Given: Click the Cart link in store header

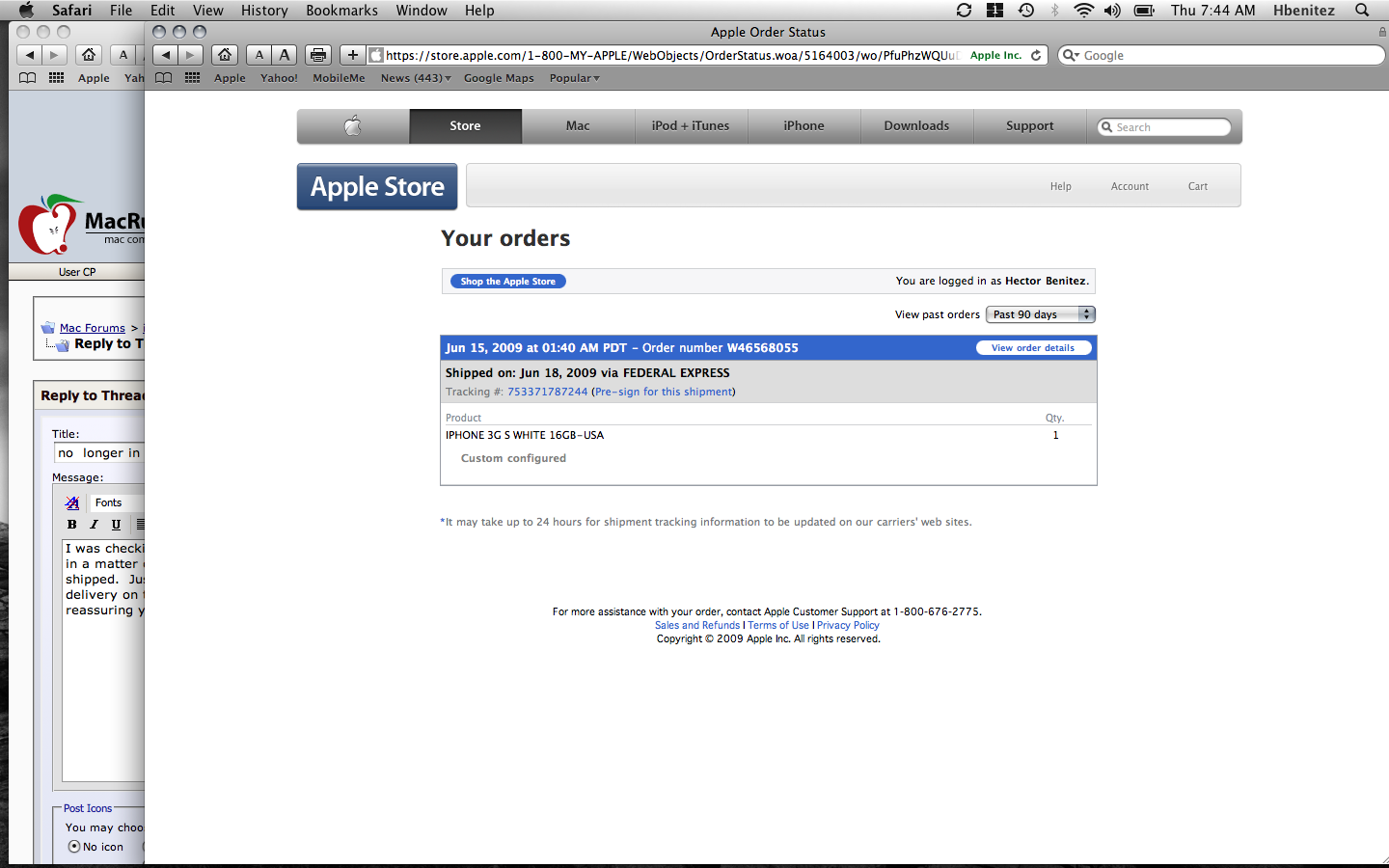Looking at the screenshot, I should tap(1198, 186).
